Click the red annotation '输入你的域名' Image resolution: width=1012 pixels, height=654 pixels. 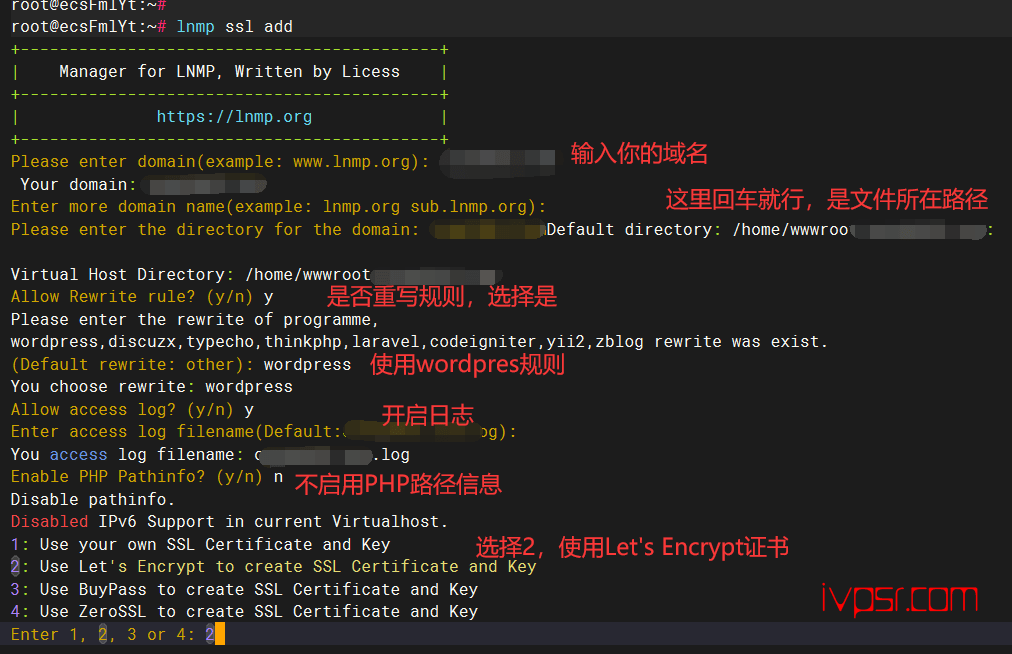[639, 154]
